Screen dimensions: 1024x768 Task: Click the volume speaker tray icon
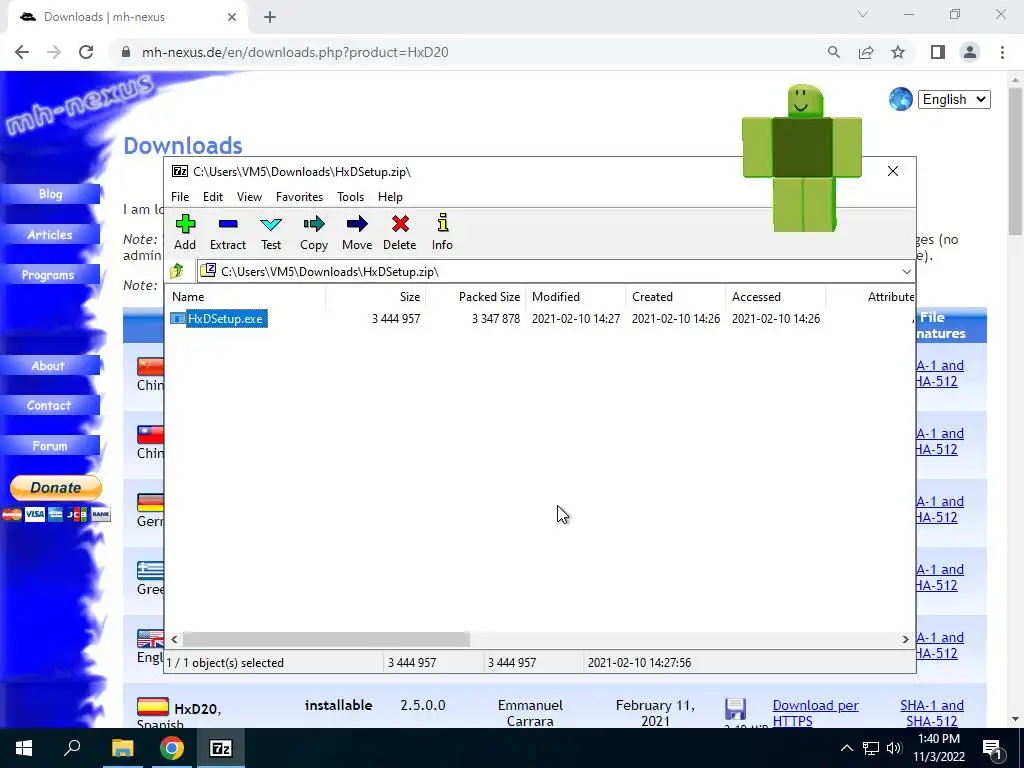click(x=894, y=748)
